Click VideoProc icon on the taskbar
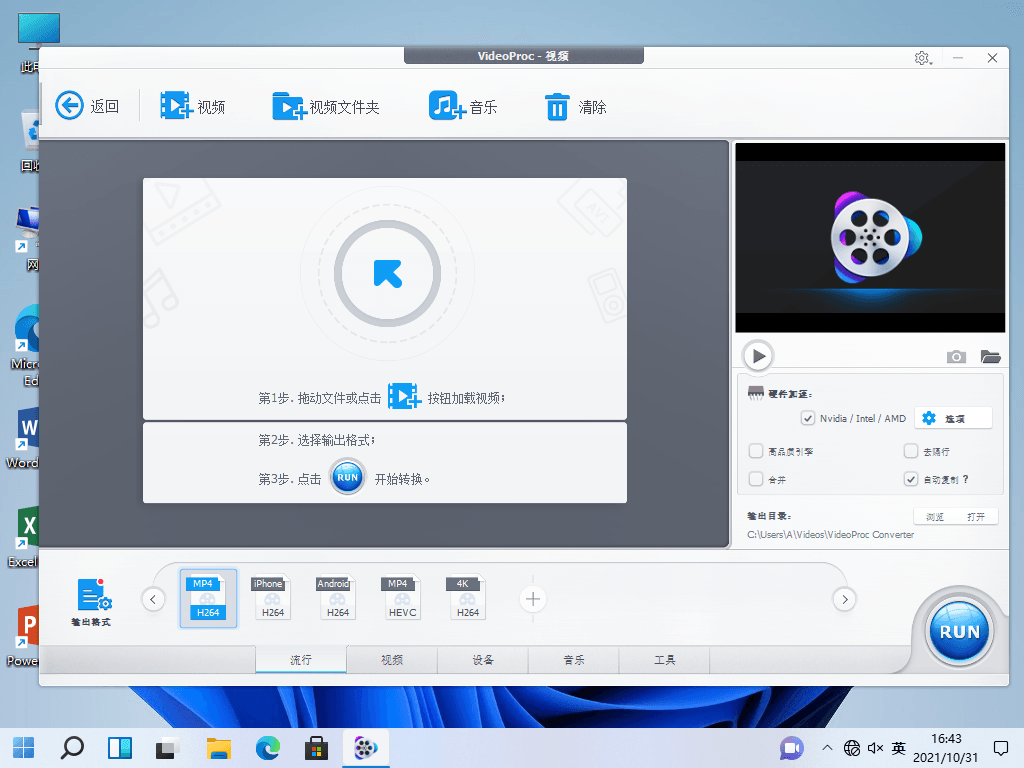The width and height of the screenshot is (1024, 768). pos(366,748)
